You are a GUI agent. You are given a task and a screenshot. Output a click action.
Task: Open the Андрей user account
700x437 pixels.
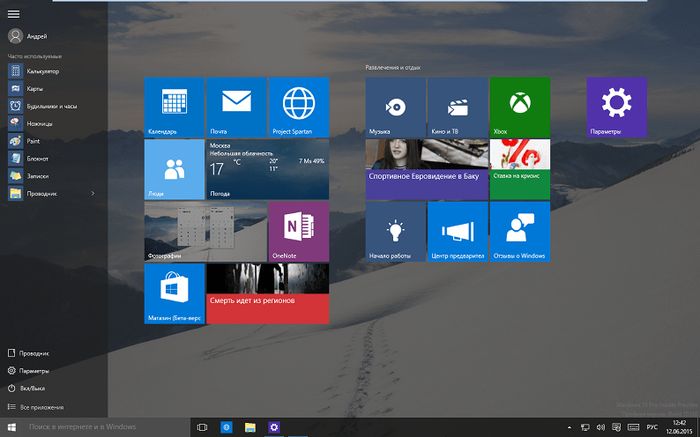(x=27, y=36)
